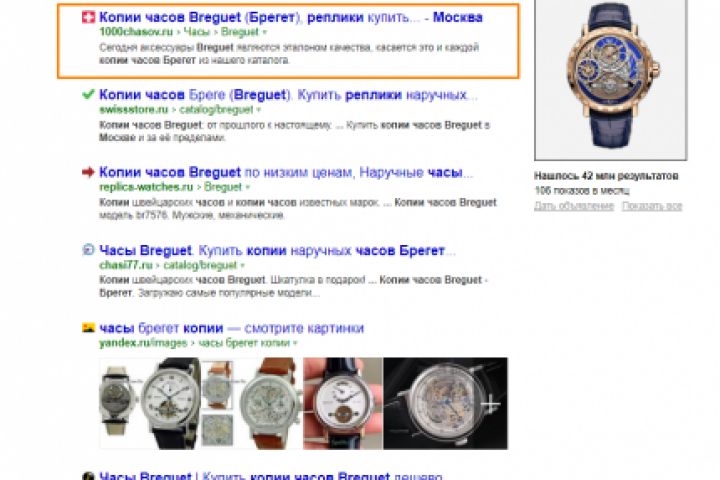Click the green checkmark favicon beside swissstore.ru result
This screenshot has width=720, height=480.
[88, 95]
